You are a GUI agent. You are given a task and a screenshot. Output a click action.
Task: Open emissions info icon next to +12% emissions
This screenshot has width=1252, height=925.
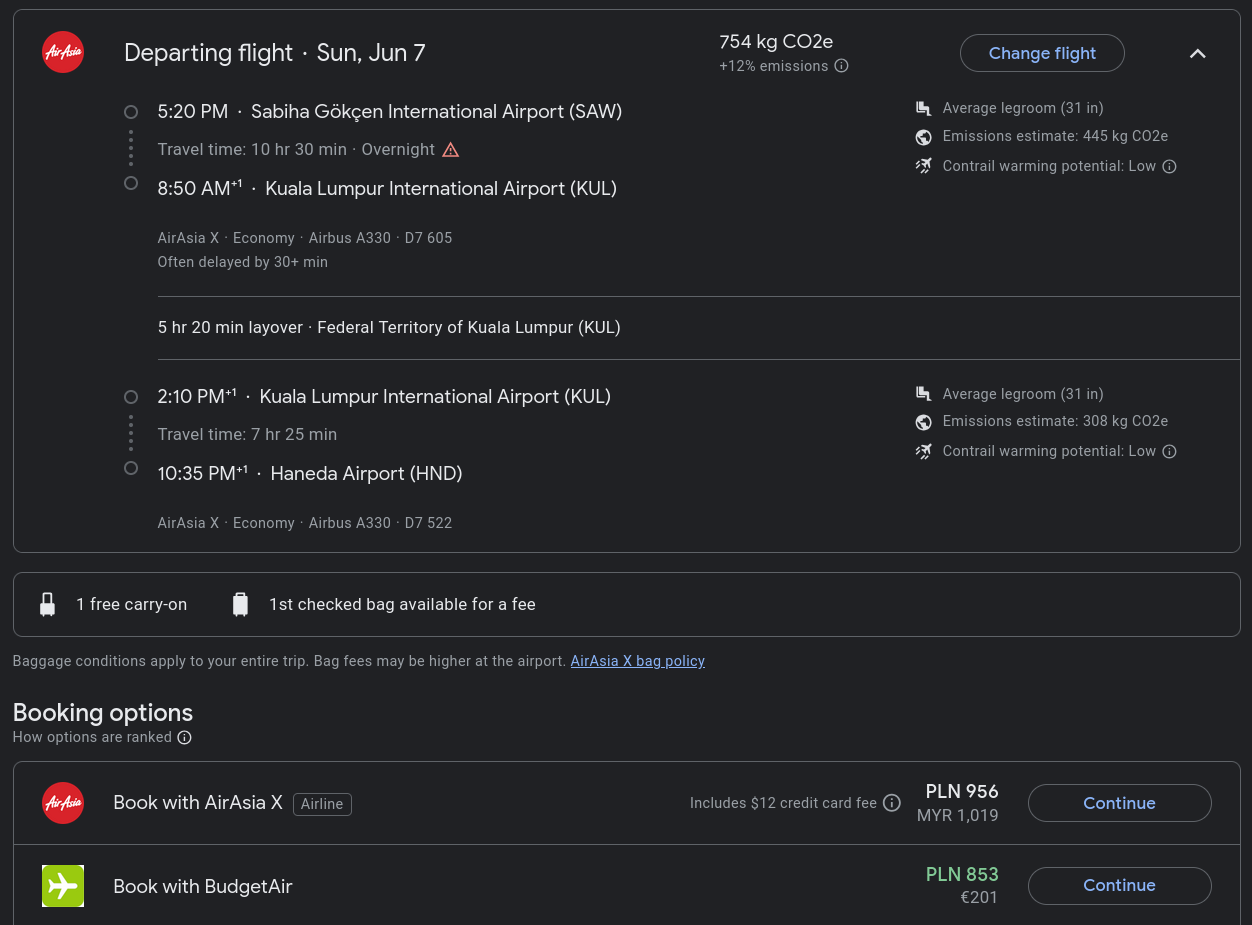(842, 66)
